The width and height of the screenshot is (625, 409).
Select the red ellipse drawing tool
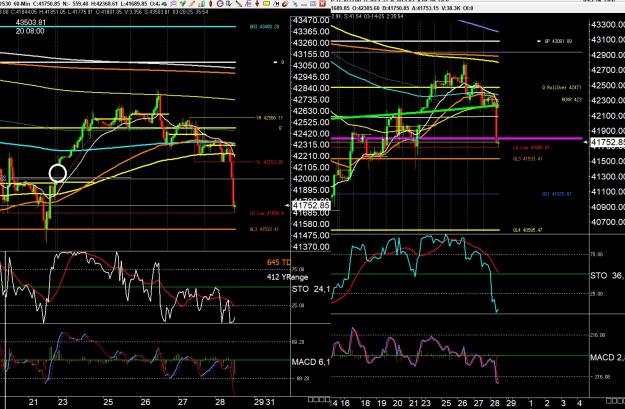tap(210, 4)
